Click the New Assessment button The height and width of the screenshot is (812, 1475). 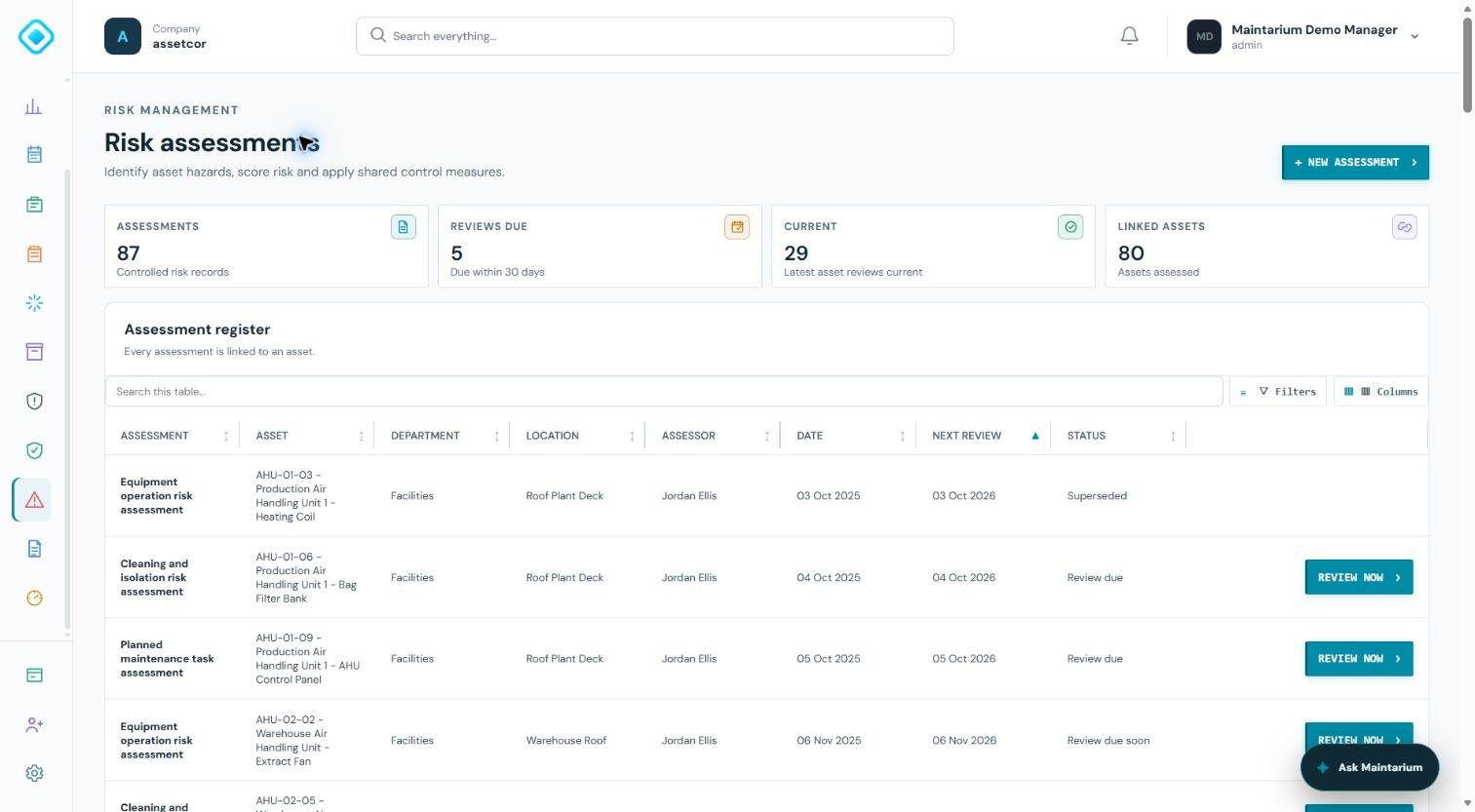pos(1355,163)
